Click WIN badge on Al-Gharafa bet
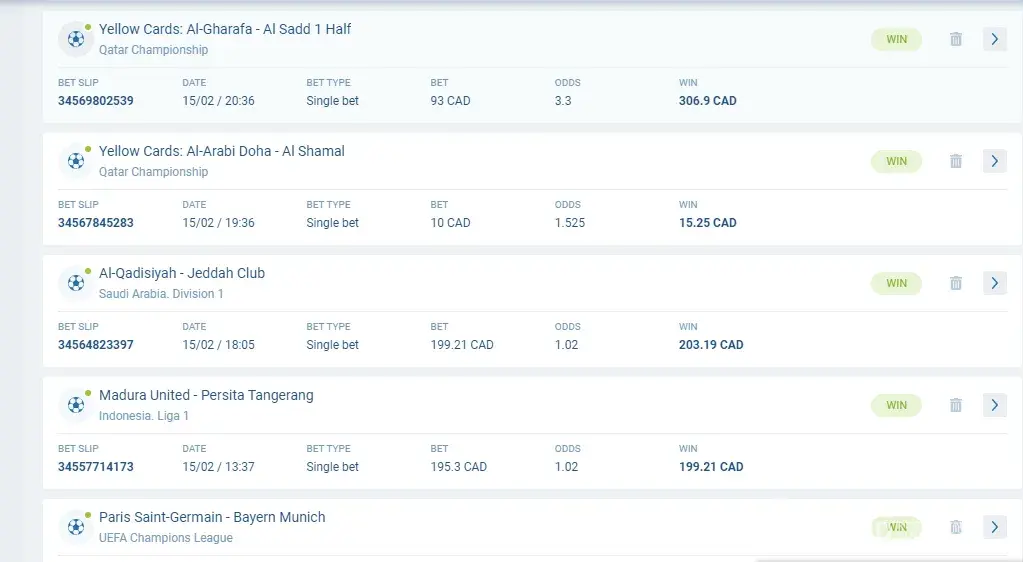This screenshot has height=562, width=1023. pyautogui.click(x=896, y=39)
